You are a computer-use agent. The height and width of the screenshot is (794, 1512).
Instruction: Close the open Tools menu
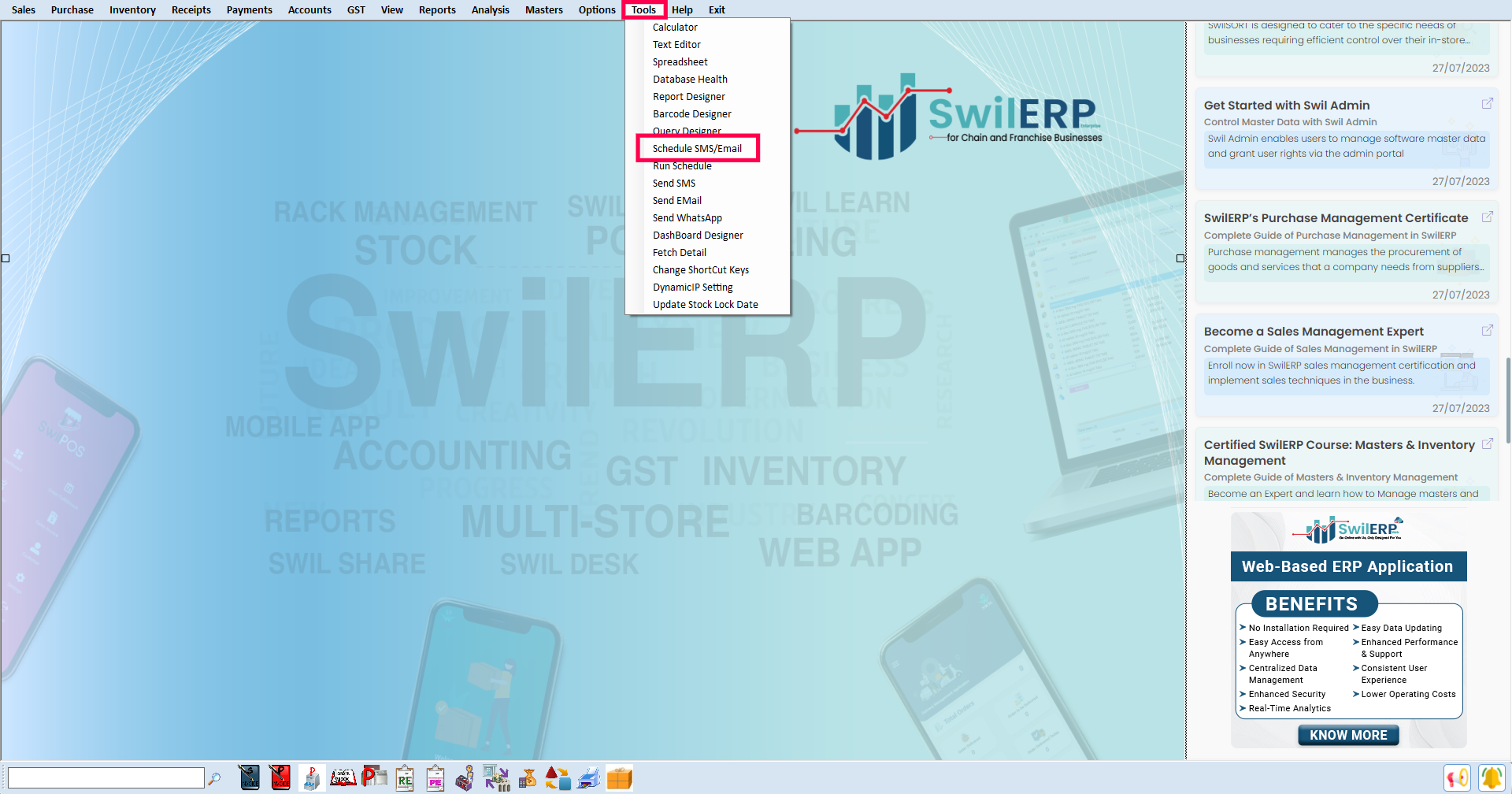[644, 9]
